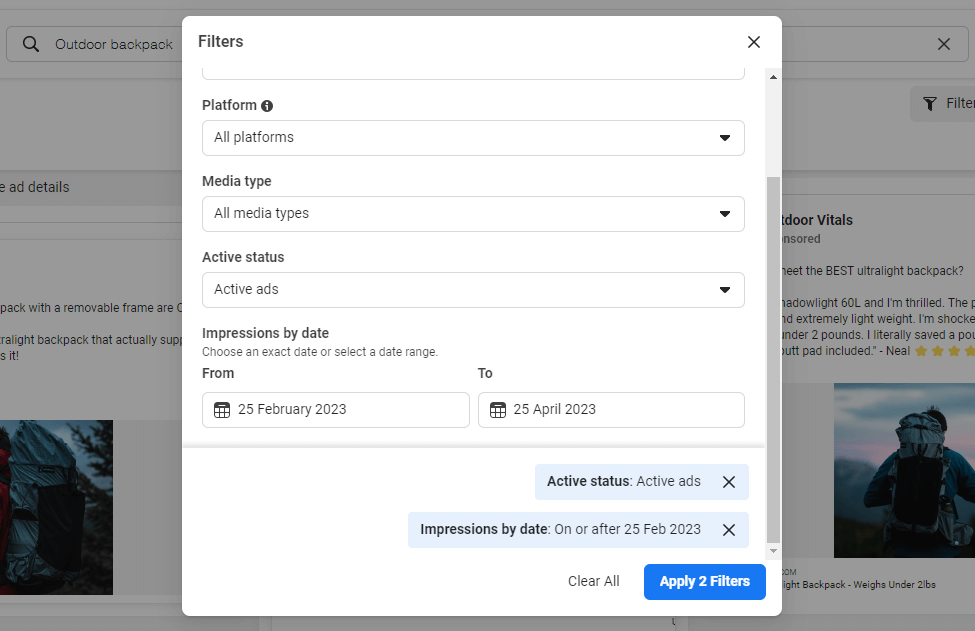Open the From date calendar icon

[x=220, y=410]
